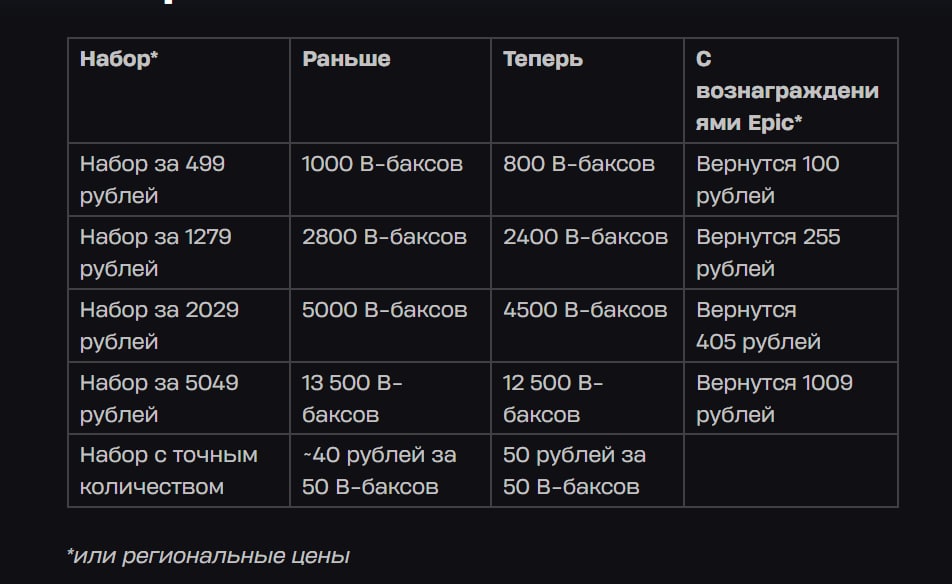This screenshot has width=952, height=584.
Task: Click the "1000 В-баксов" cell
Action: tap(382, 164)
